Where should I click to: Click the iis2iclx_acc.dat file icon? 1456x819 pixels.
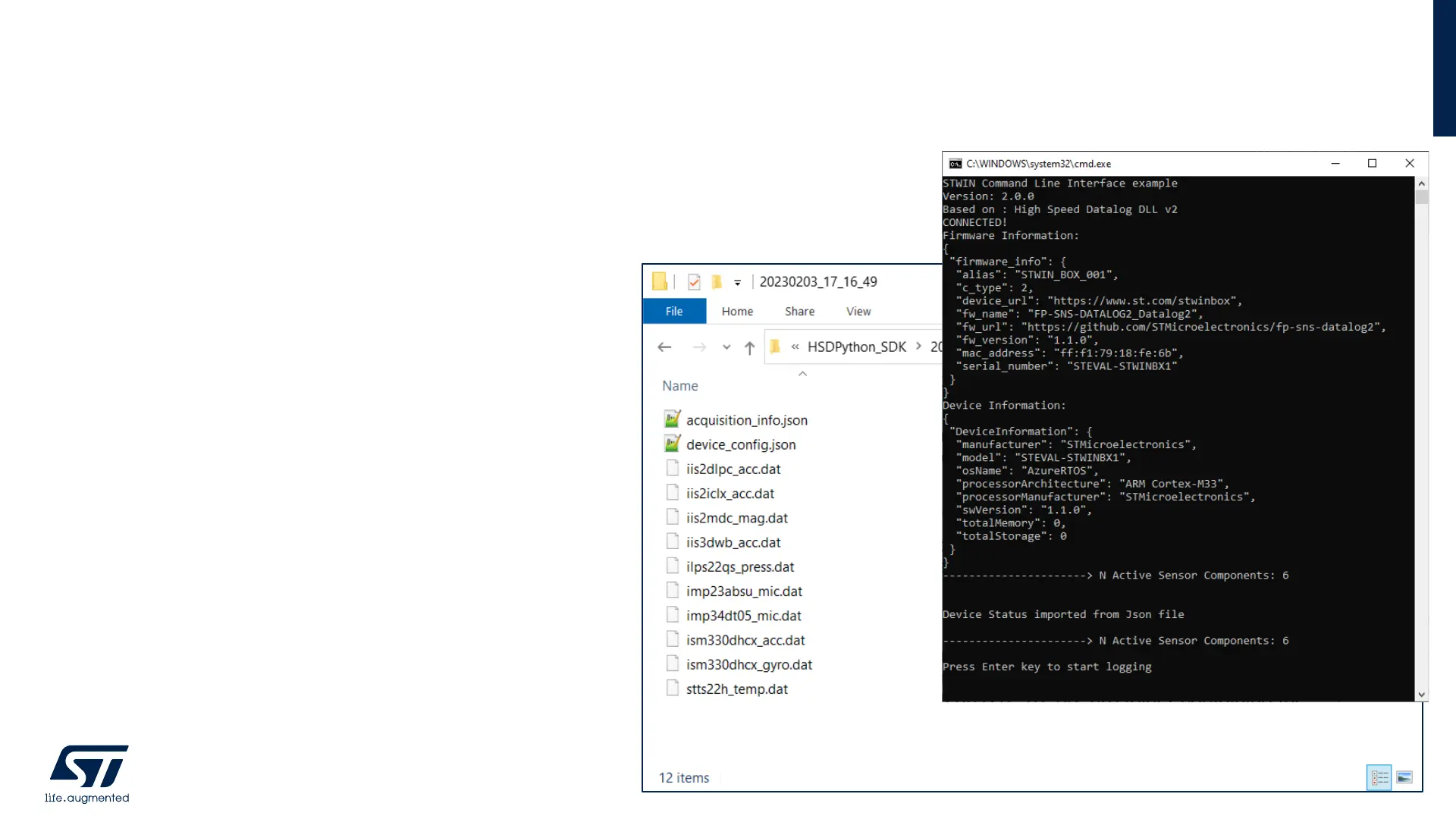(x=672, y=492)
